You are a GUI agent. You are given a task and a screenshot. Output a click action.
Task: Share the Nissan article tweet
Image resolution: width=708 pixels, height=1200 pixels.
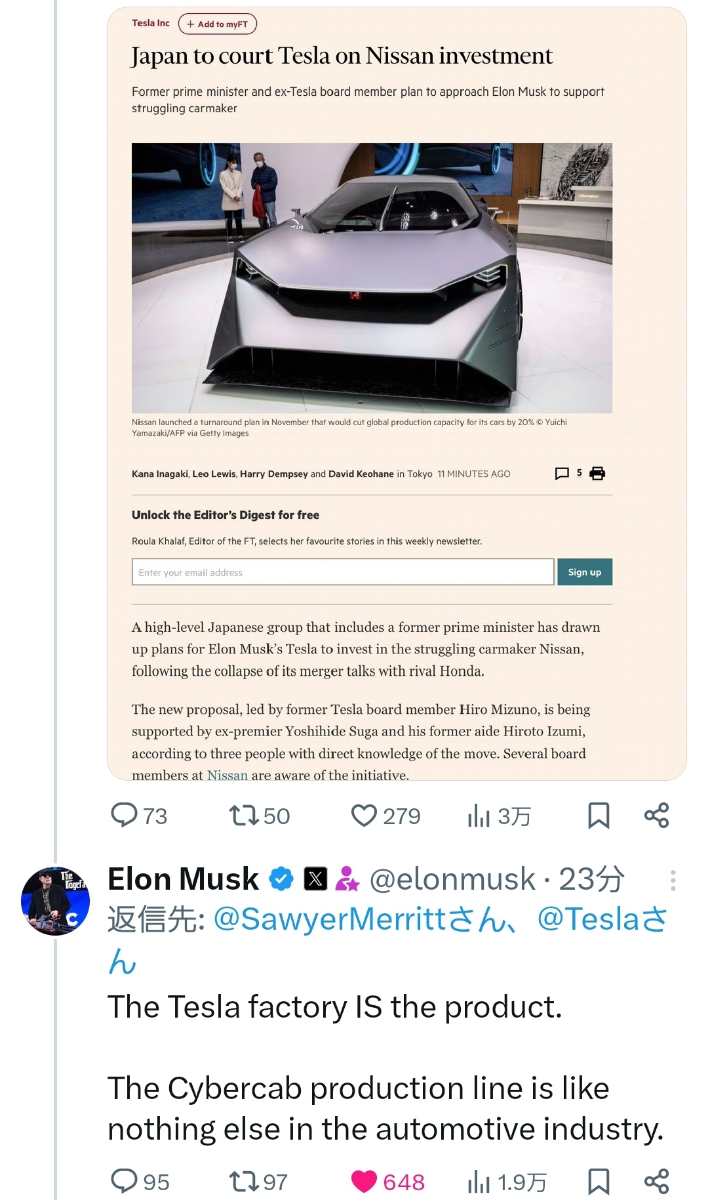657,816
